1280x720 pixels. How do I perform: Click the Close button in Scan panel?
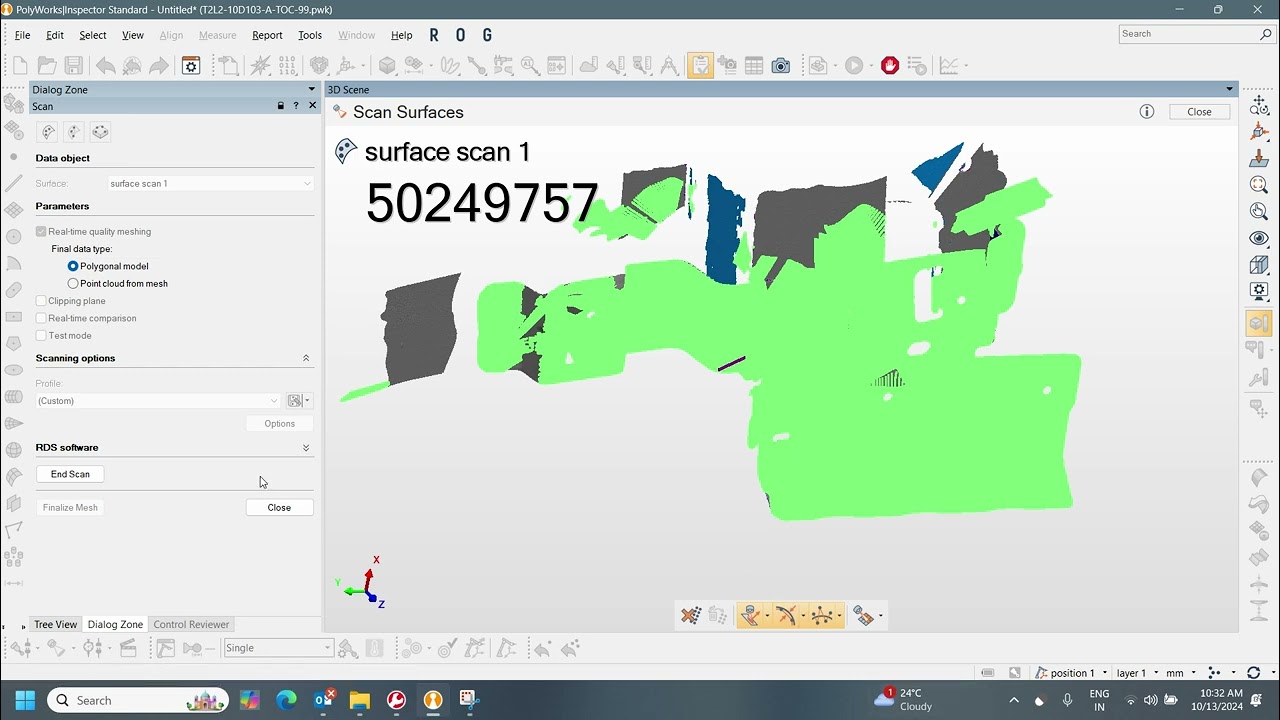pyautogui.click(x=279, y=507)
